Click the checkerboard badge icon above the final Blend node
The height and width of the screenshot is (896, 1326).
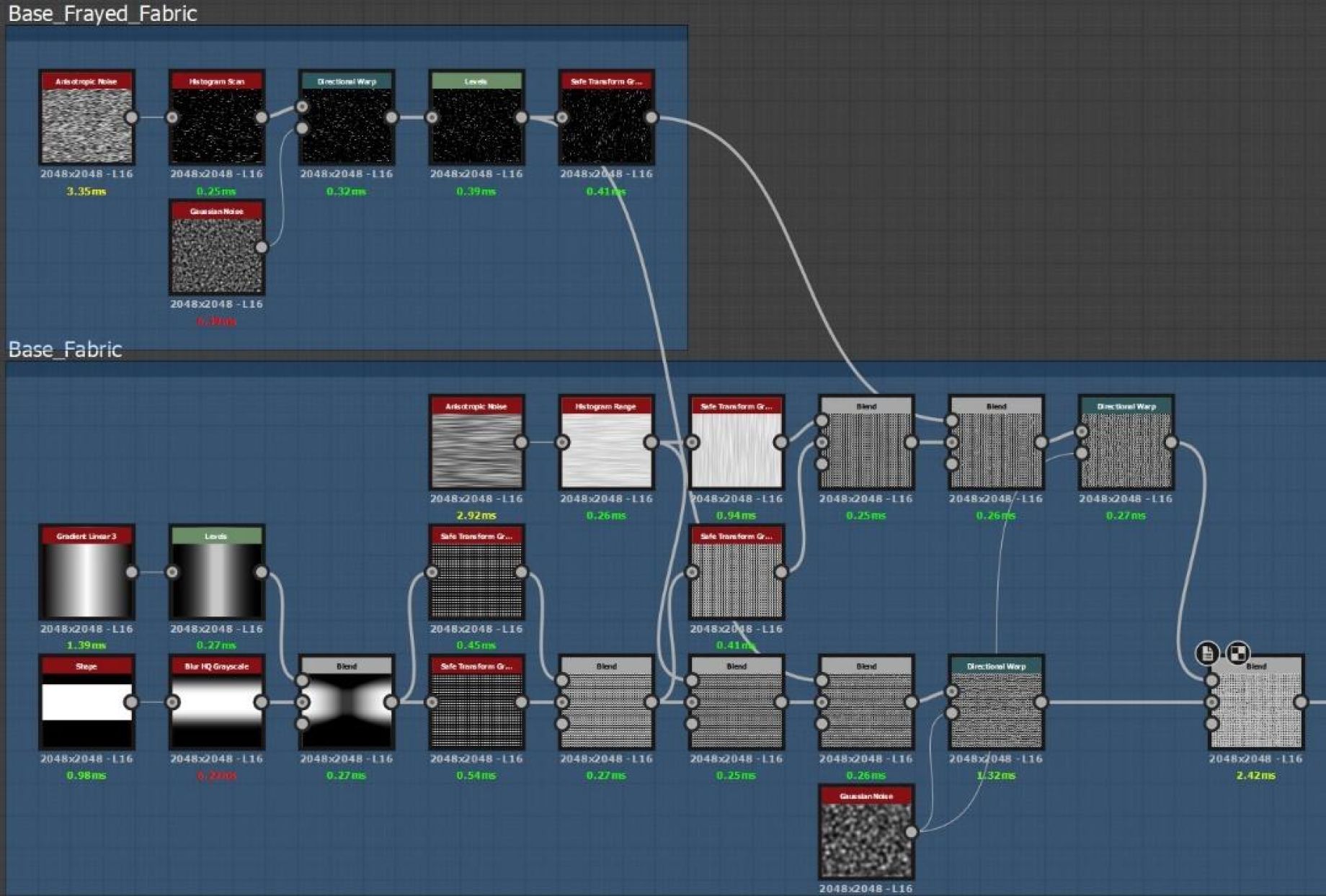(1237, 653)
